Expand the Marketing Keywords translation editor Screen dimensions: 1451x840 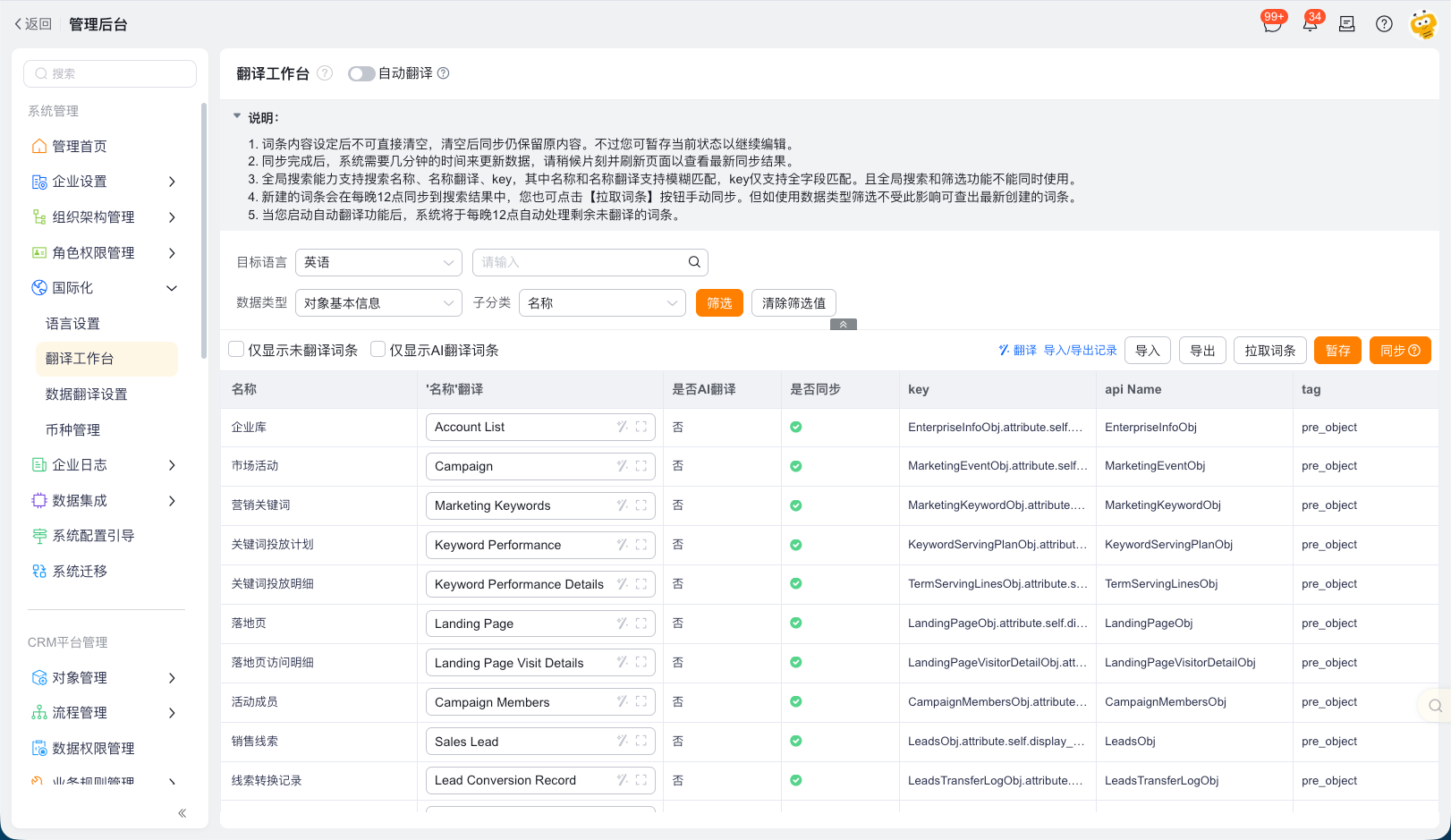pyautogui.click(x=641, y=505)
